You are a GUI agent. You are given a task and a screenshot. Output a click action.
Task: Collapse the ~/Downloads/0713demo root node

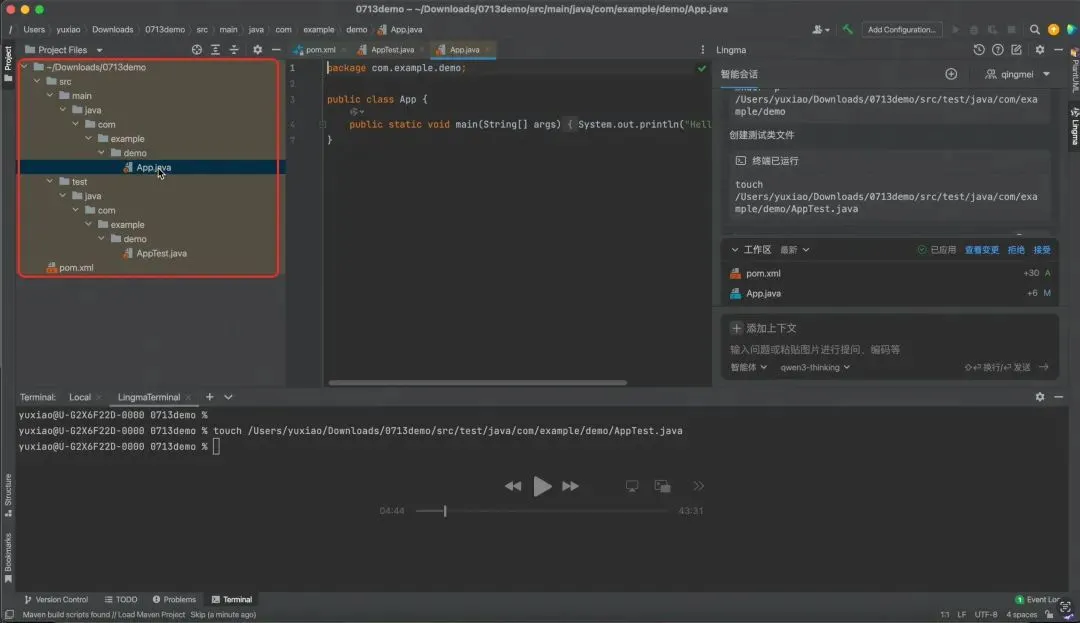pyautogui.click(x=25, y=67)
